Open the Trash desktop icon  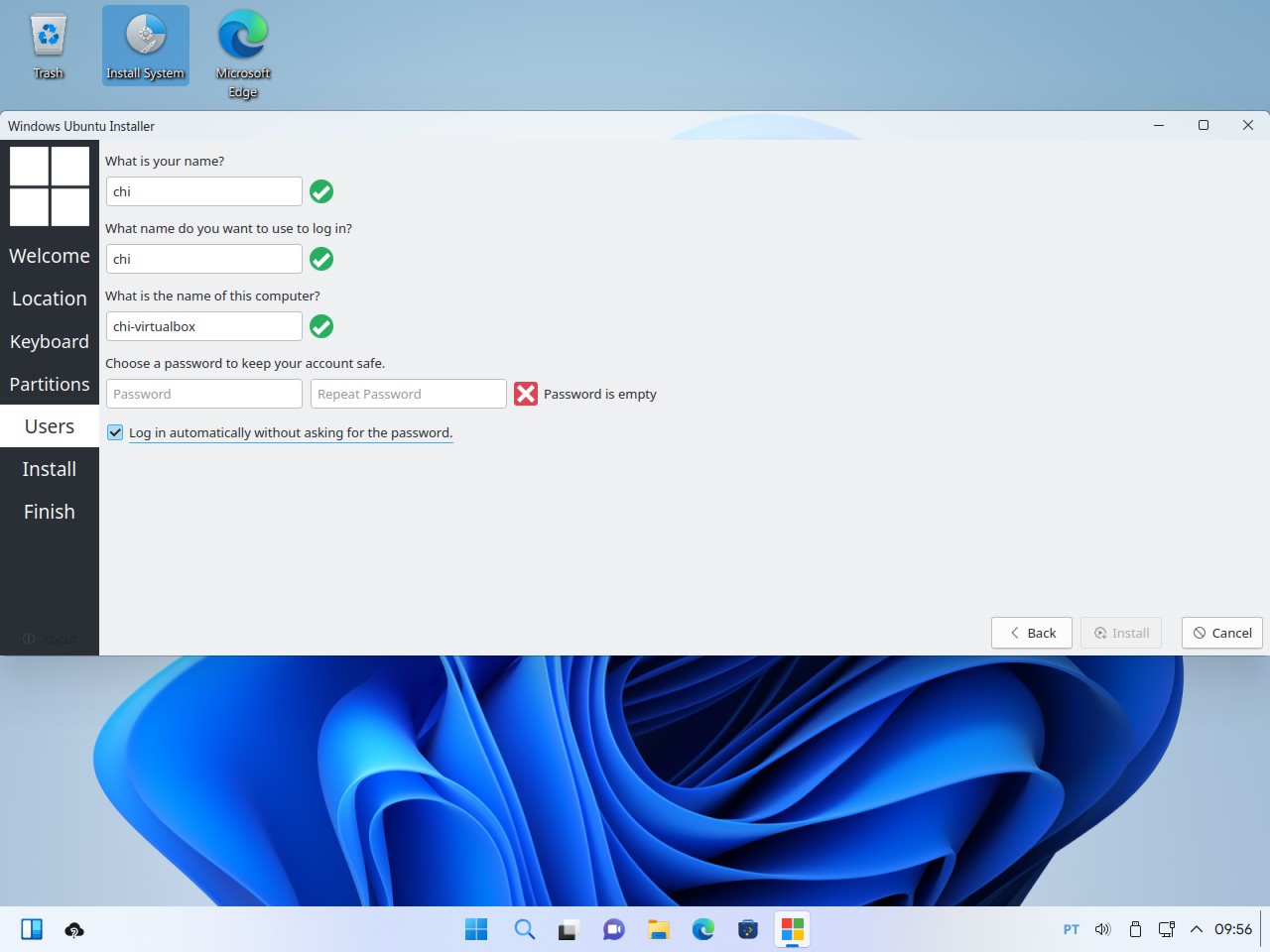click(x=48, y=47)
